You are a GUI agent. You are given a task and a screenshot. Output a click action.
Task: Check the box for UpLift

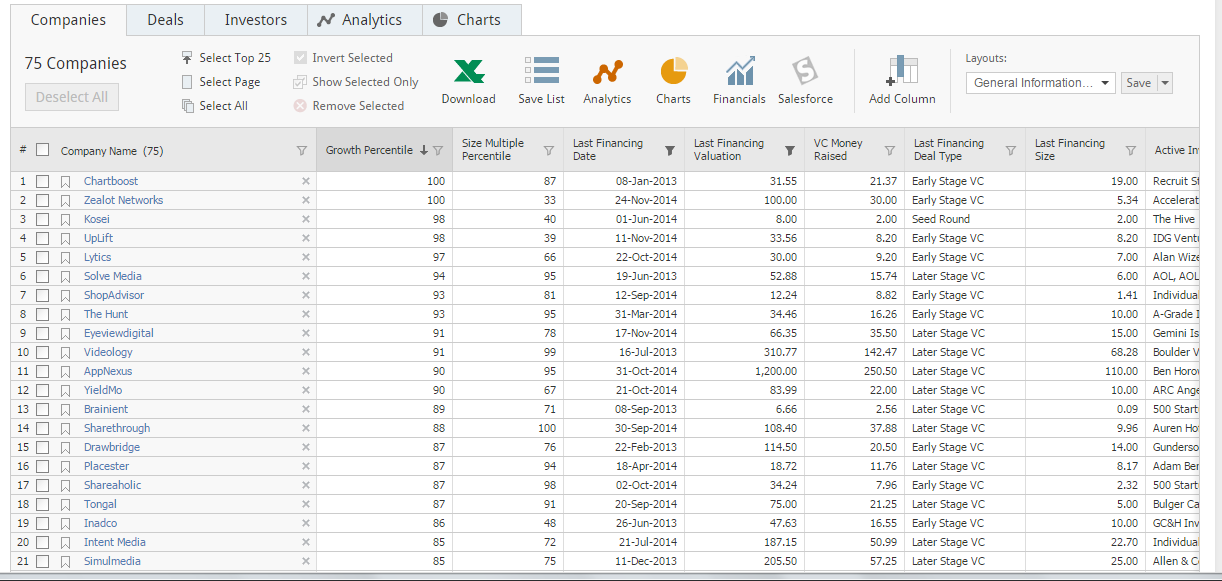(42, 239)
